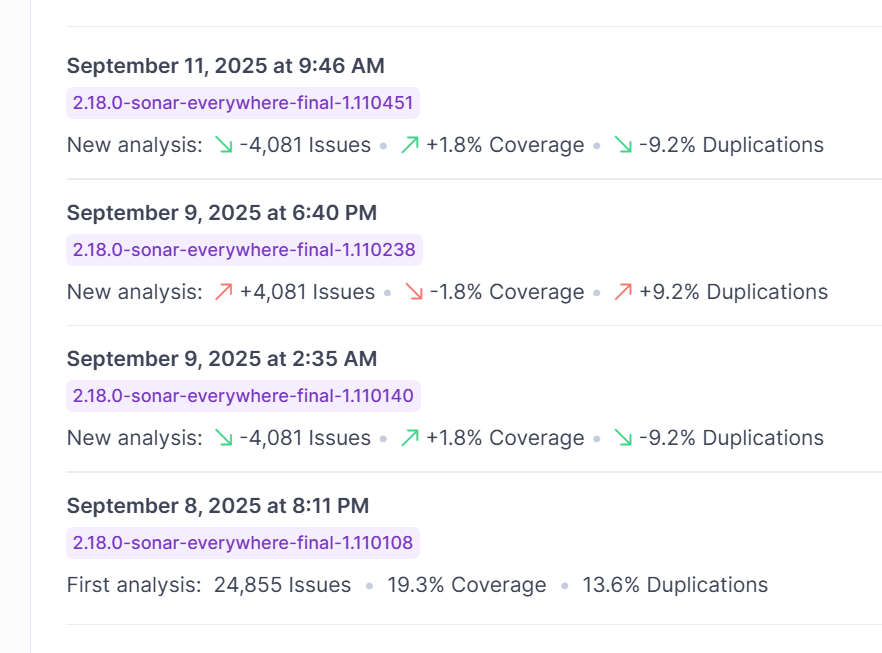Click the red down-arrow beside -1.8% Coverage
Viewport: 882px width, 653px height.
tap(413, 292)
